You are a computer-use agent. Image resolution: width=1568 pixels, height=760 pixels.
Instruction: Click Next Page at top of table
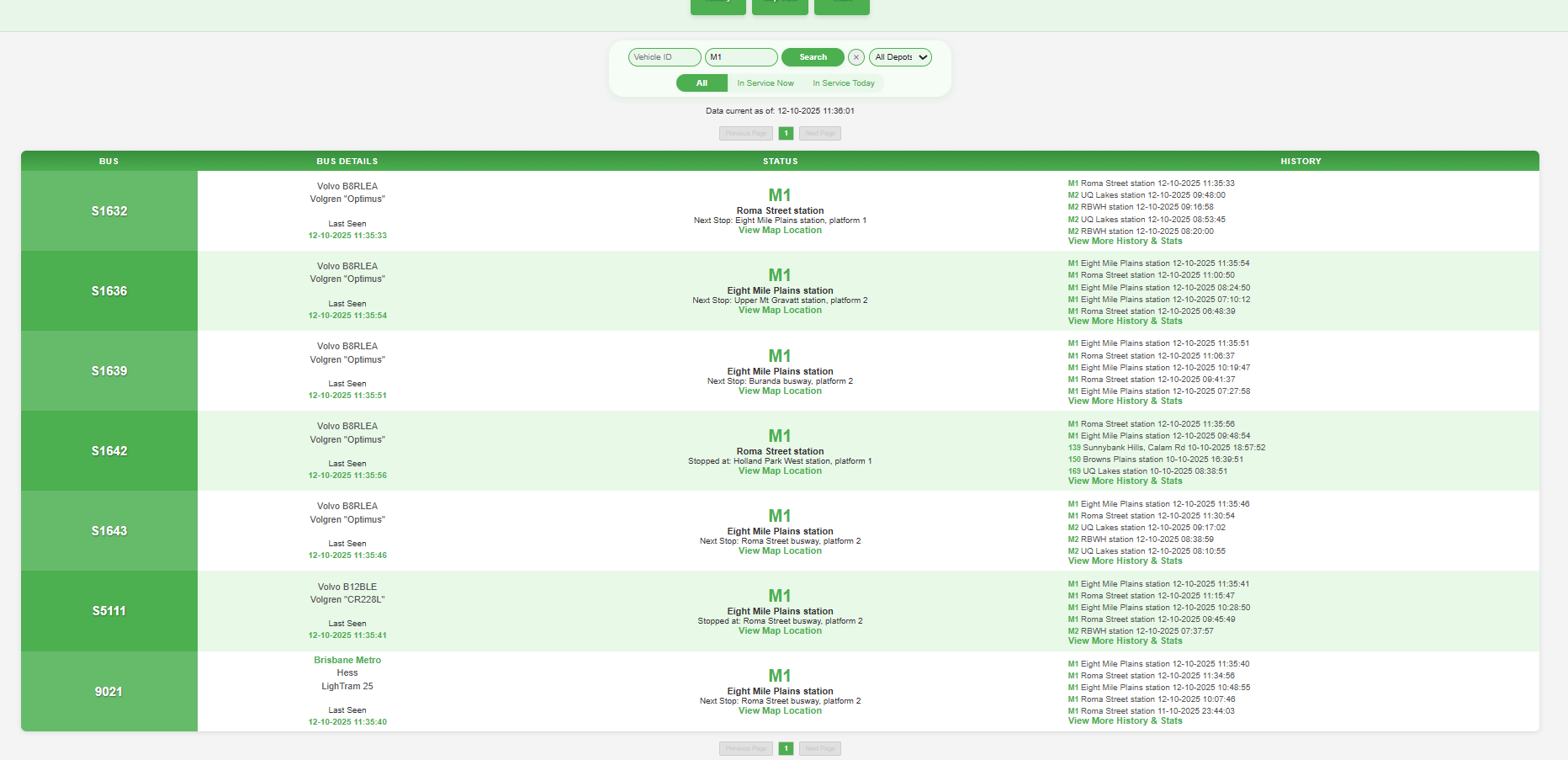[x=819, y=133]
